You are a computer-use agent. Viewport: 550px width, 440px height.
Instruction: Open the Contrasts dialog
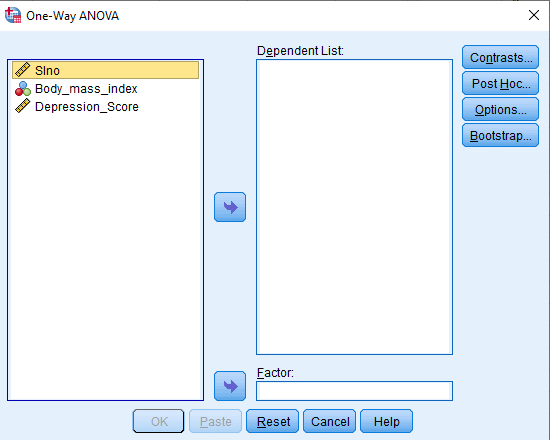[501, 58]
